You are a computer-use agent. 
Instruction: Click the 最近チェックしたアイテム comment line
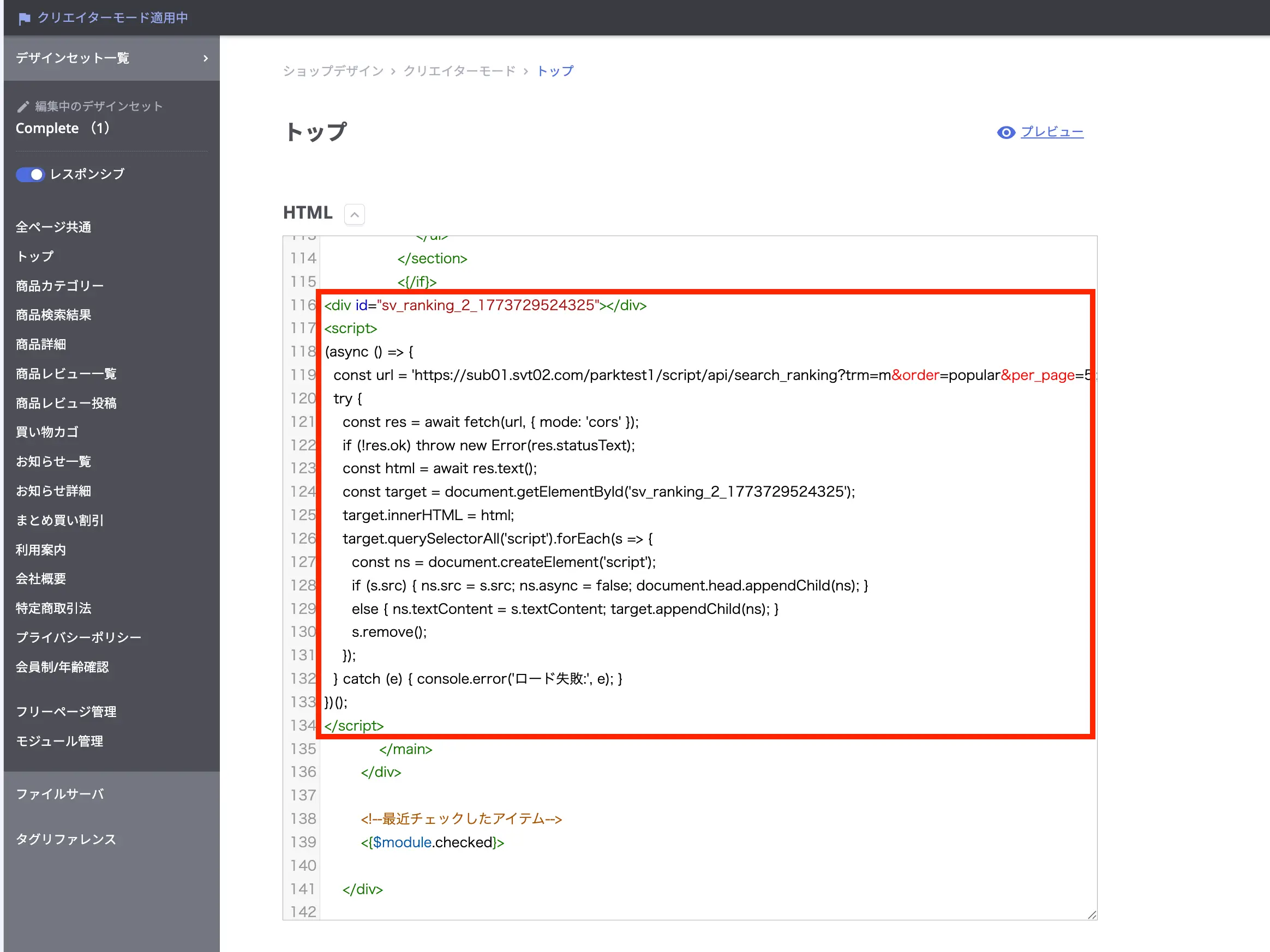pyautogui.click(x=461, y=820)
